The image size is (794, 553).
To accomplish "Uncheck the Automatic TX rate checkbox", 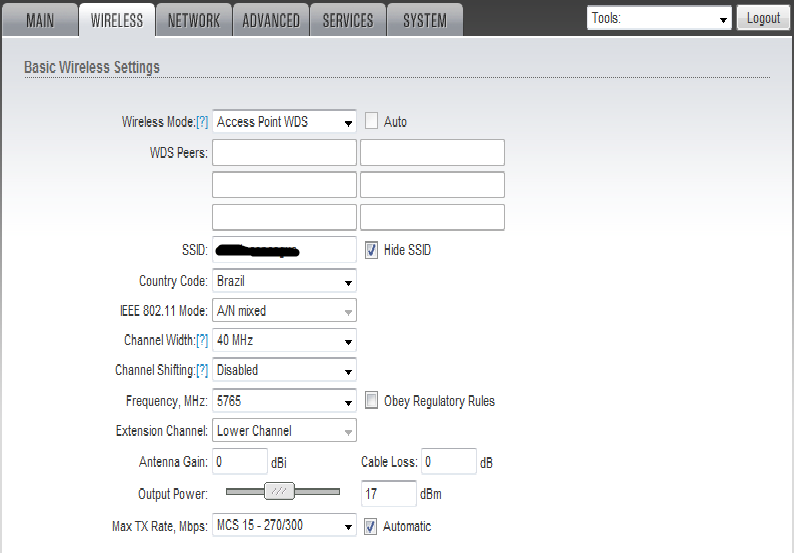I will pyautogui.click(x=371, y=526).
